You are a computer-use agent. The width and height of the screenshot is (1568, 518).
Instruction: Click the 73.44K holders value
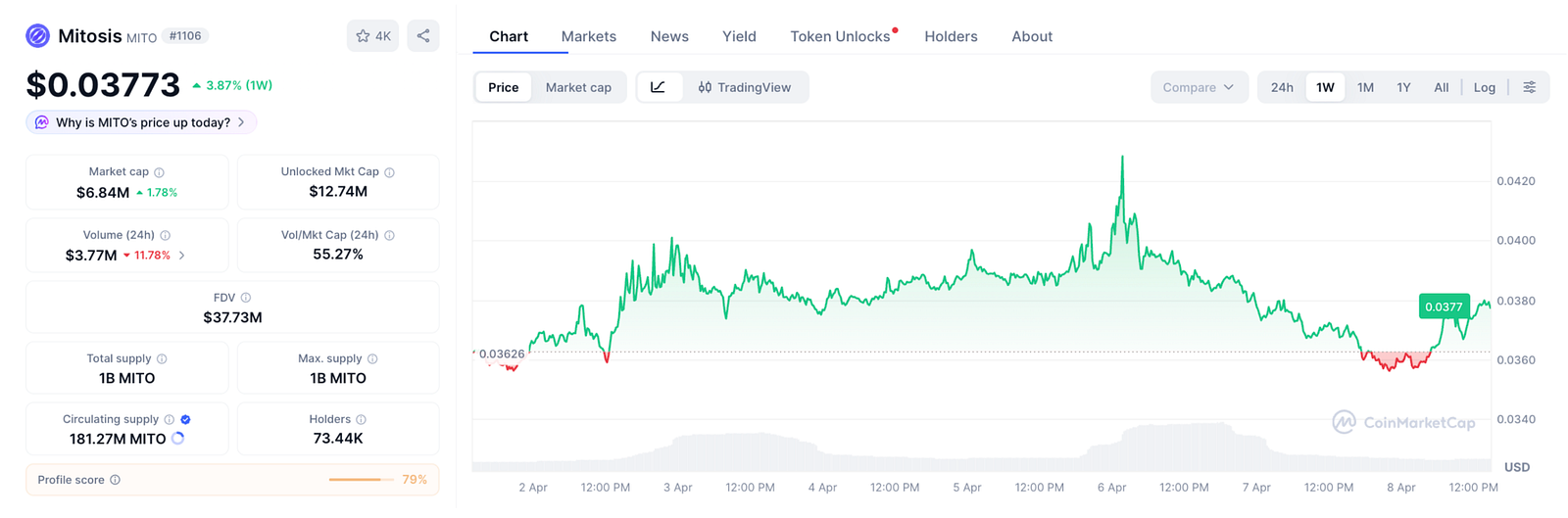(x=338, y=439)
